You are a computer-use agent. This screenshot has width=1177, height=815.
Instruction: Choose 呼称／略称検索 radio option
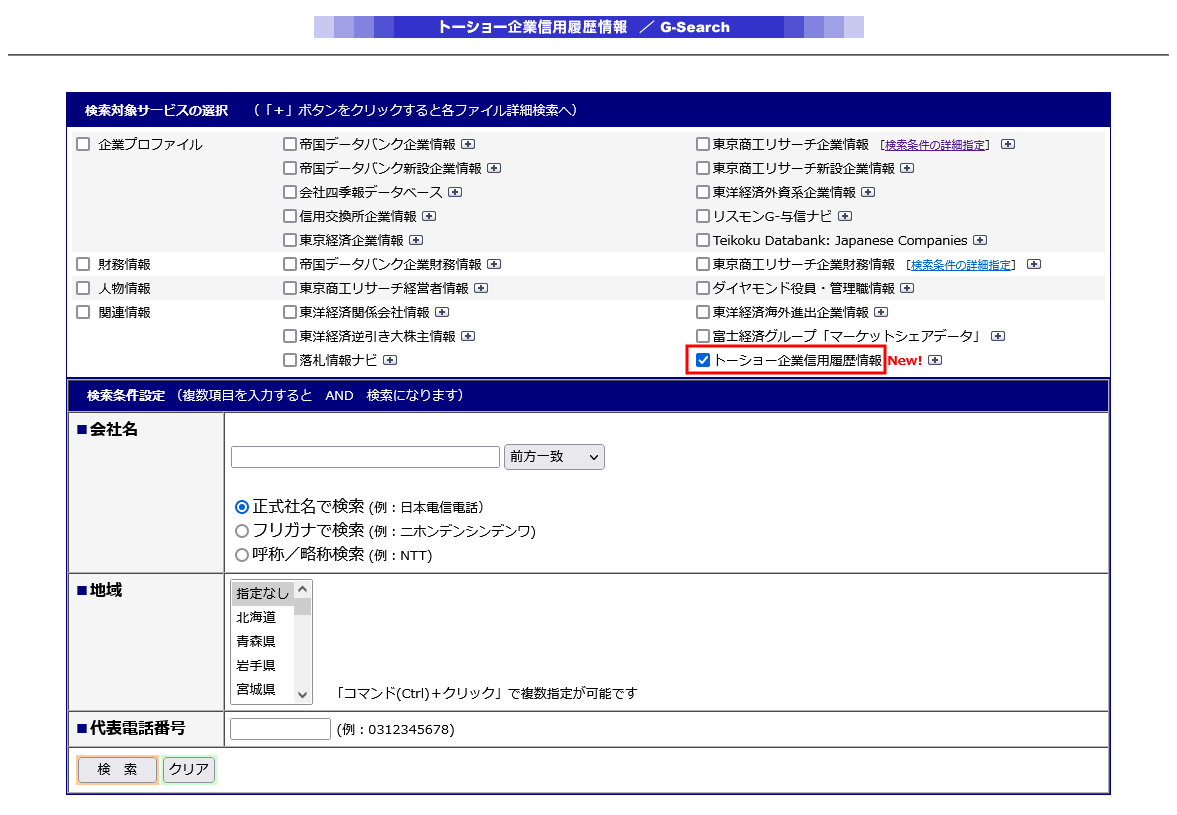[x=242, y=555]
